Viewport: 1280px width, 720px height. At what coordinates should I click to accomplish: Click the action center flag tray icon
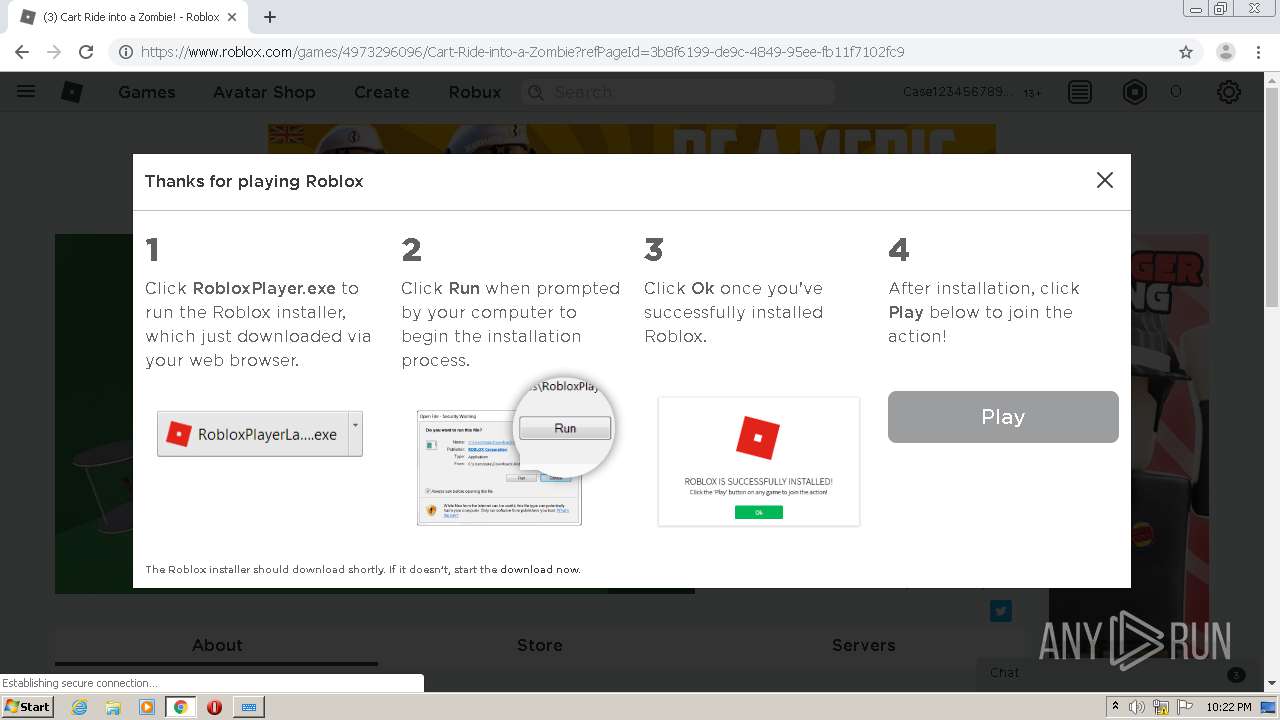click(x=1185, y=707)
